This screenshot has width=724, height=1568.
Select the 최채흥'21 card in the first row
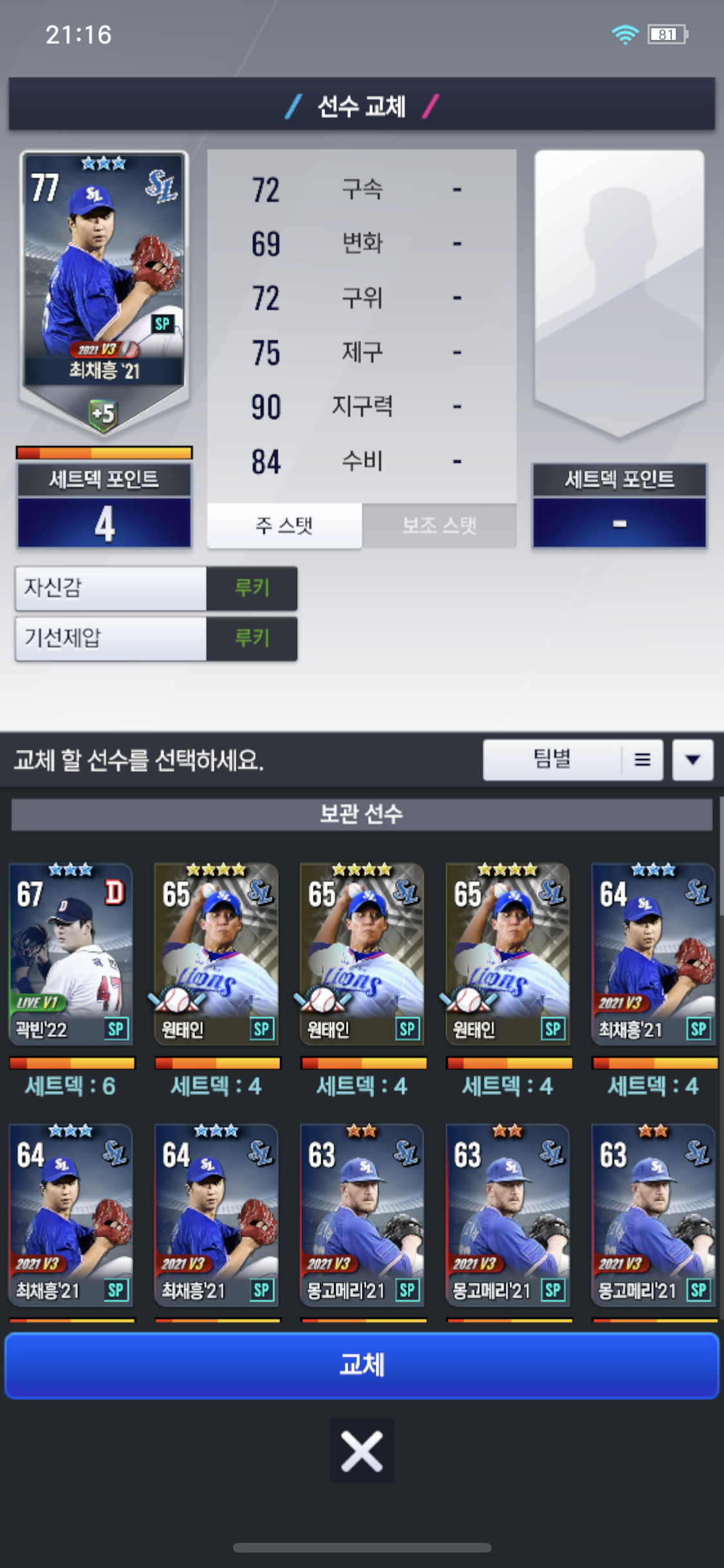[654, 954]
